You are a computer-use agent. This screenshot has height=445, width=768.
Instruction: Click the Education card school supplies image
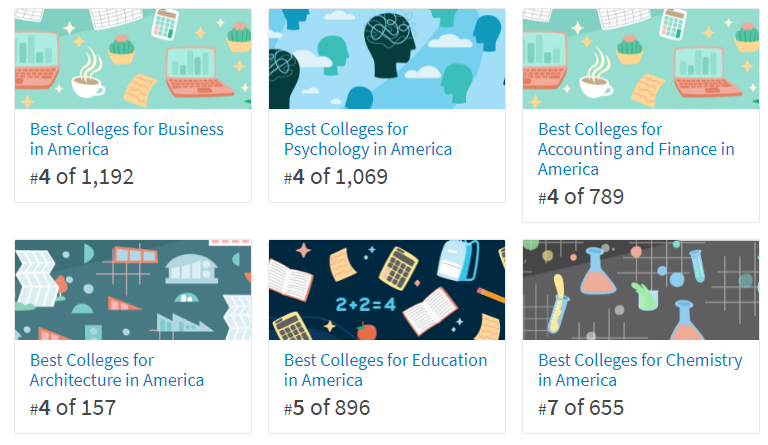coord(387,290)
